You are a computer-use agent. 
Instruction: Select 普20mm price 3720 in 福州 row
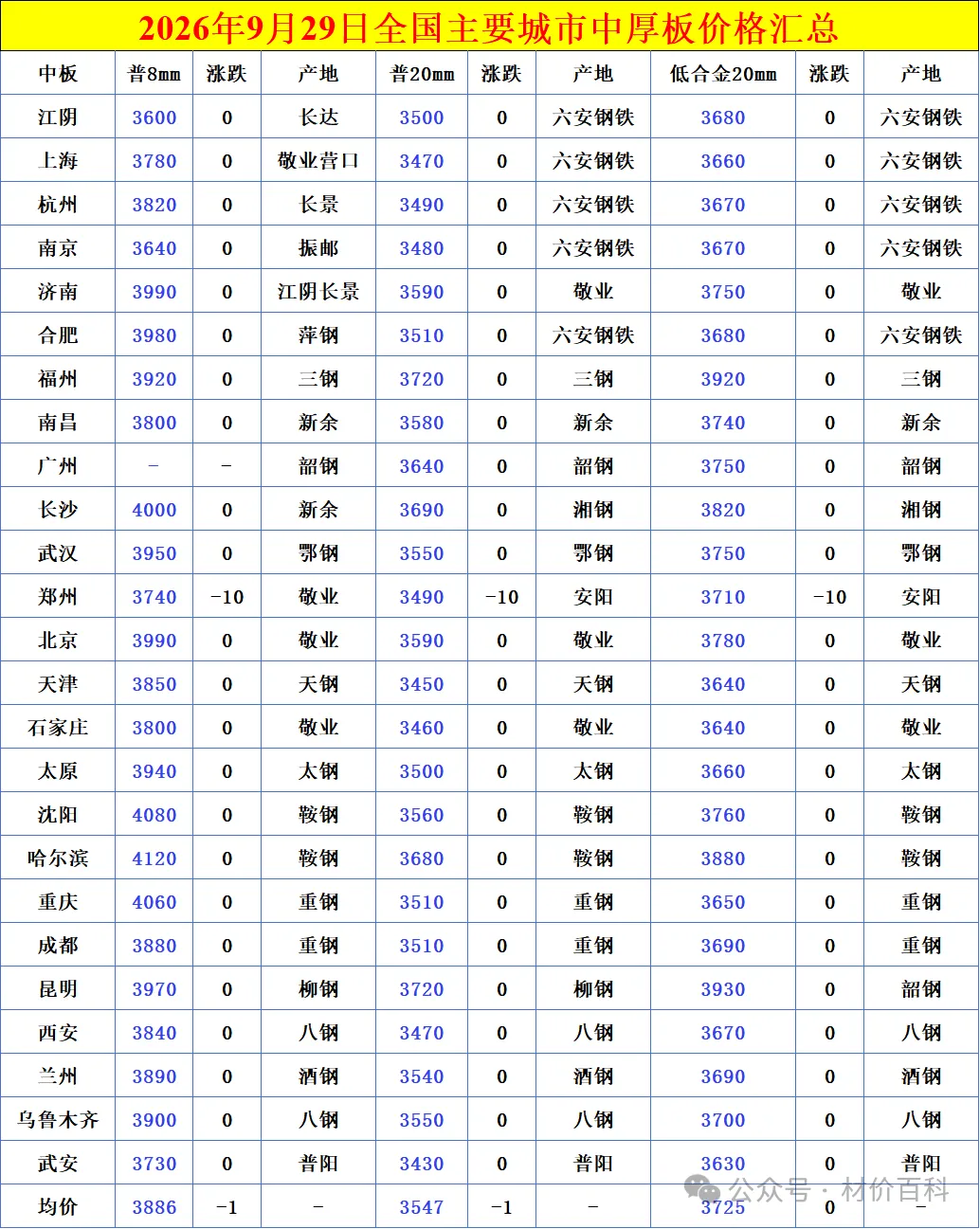point(422,379)
